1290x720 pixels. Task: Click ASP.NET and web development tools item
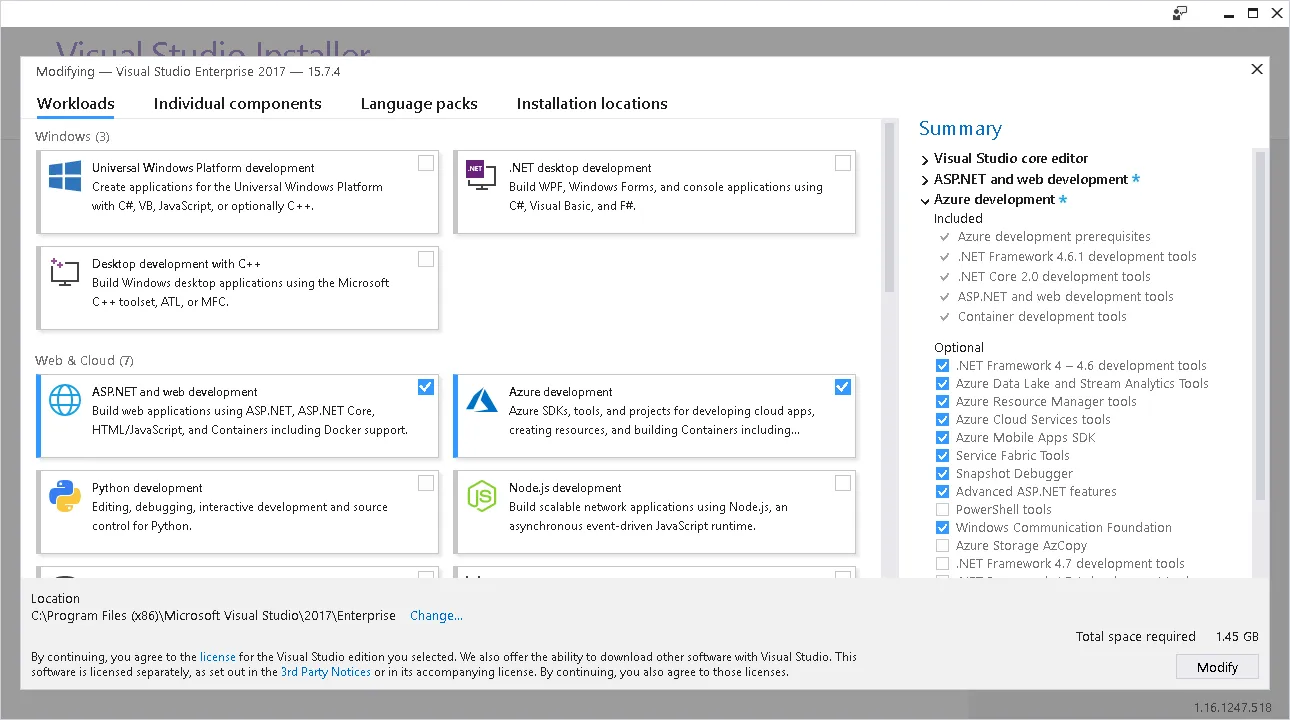1066,297
